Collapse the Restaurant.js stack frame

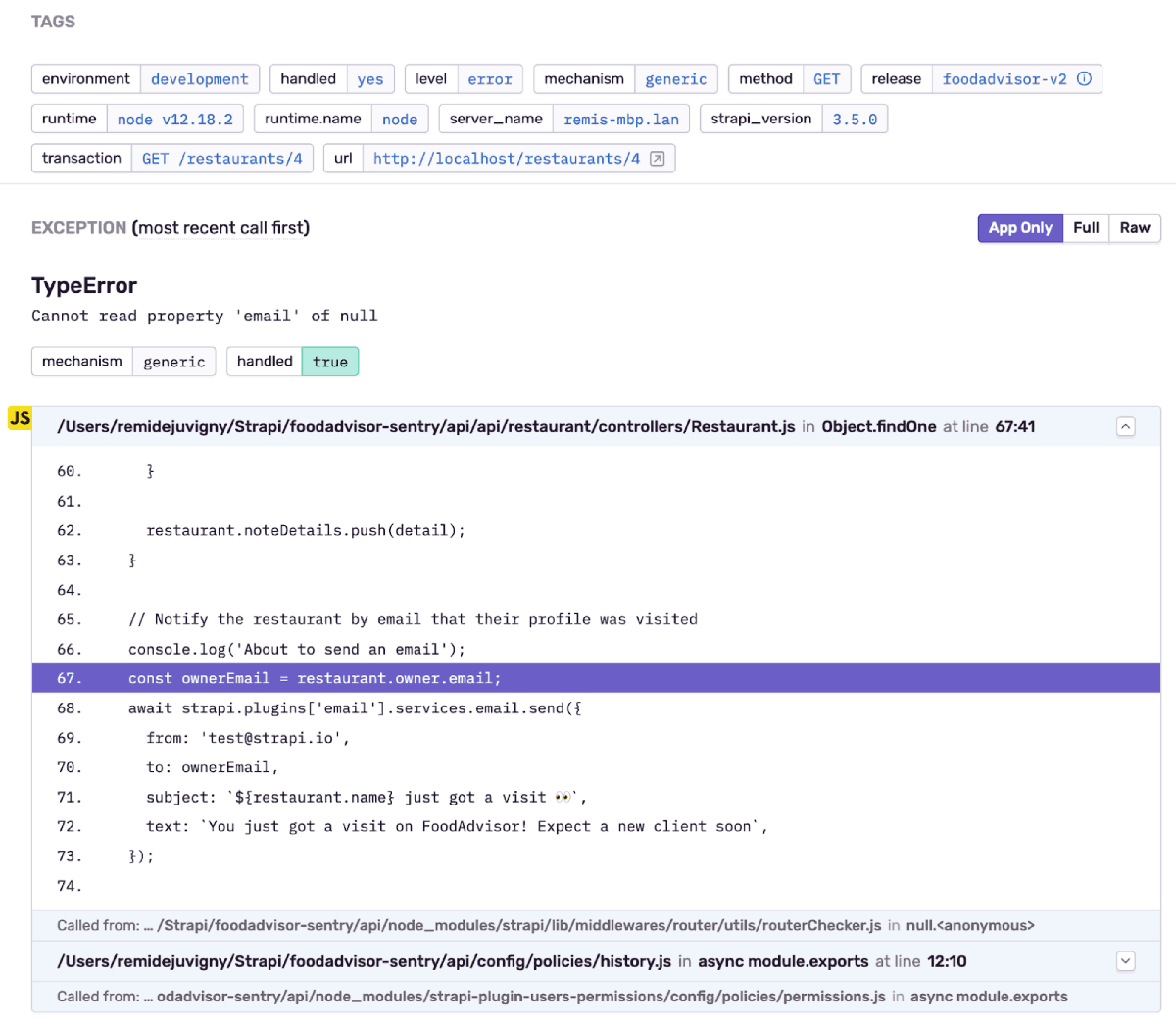1126,427
